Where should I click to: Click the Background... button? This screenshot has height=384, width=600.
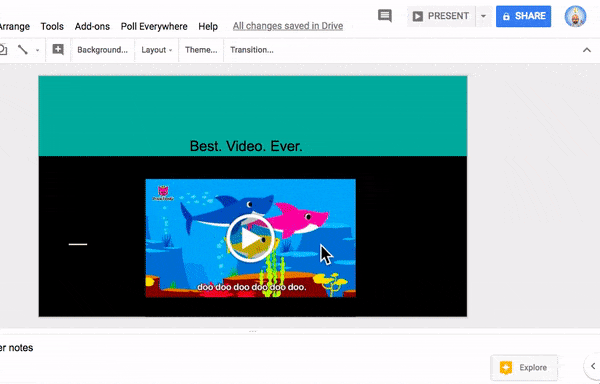(103, 50)
